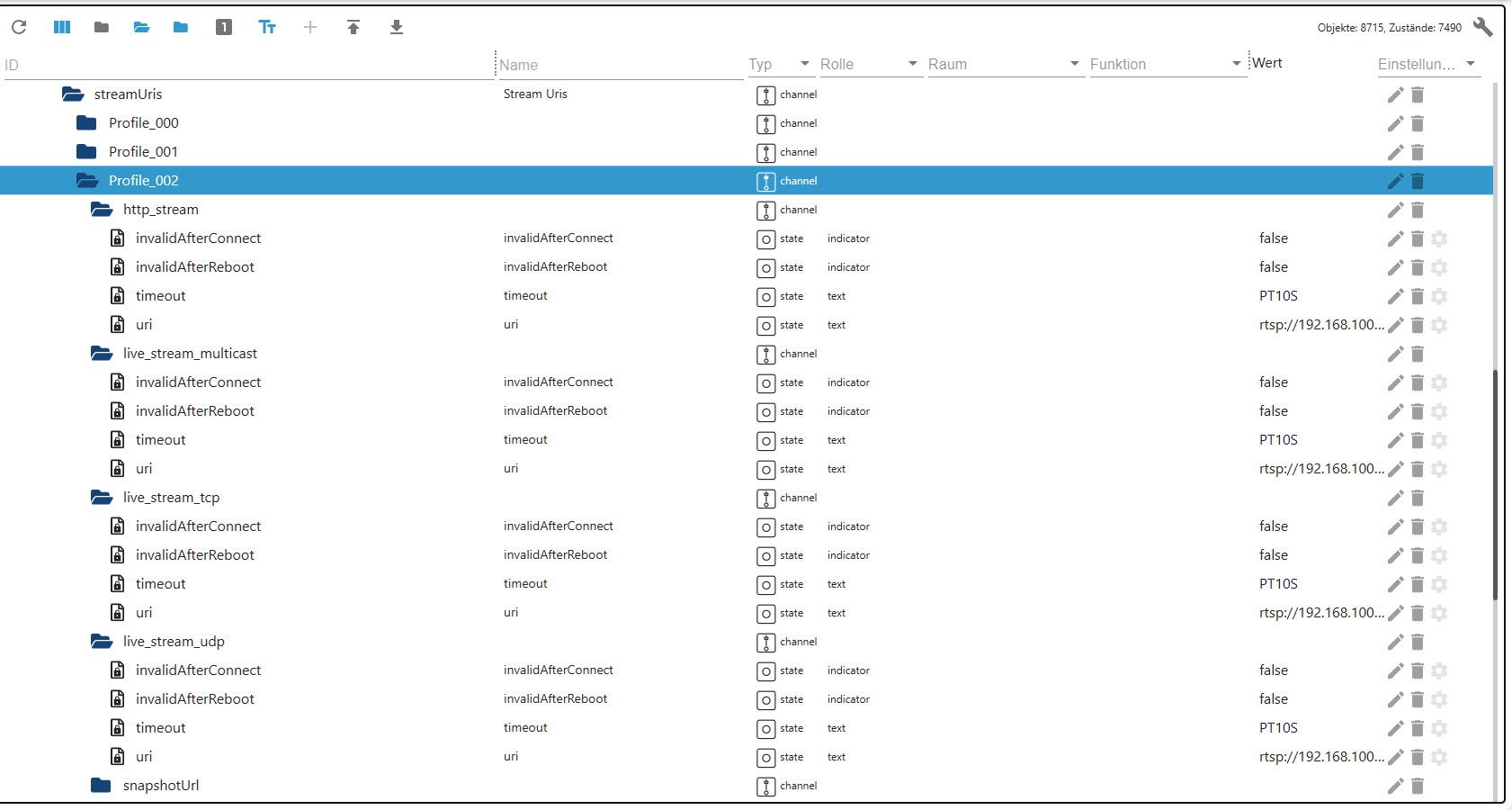Select invalidAfterConnect under live_stream_udp
Image resolution: width=1512 pixels, height=810 pixels.
tap(747, 670)
